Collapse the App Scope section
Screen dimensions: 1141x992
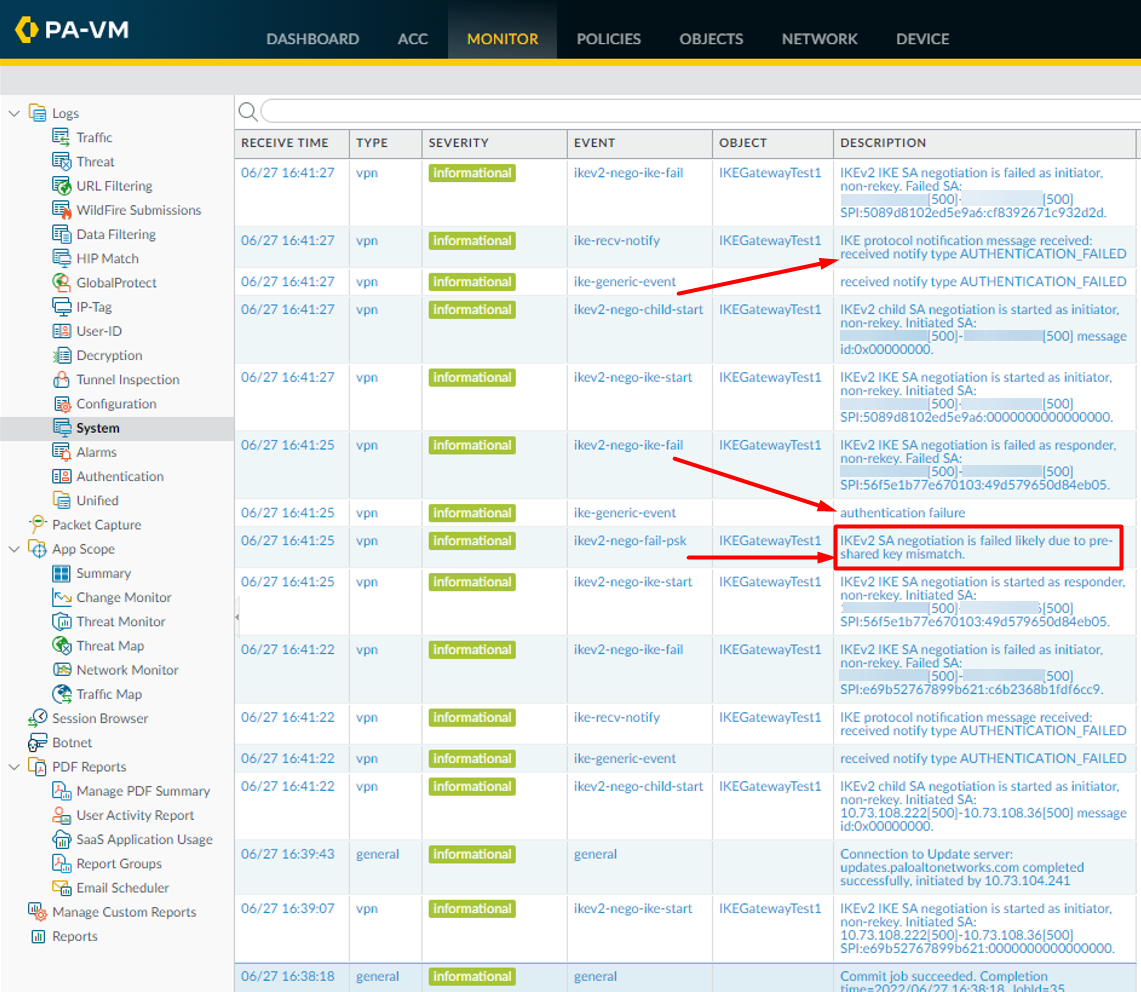14,548
